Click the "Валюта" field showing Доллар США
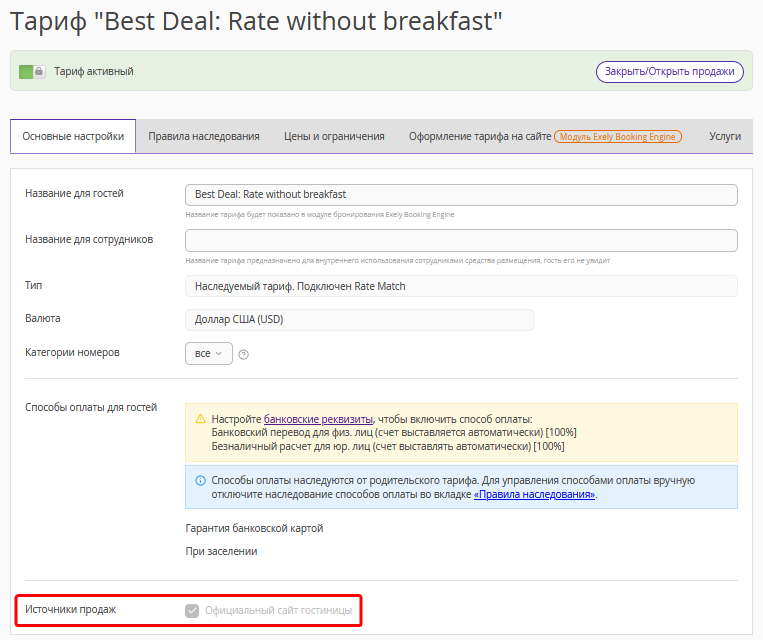 point(359,320)
